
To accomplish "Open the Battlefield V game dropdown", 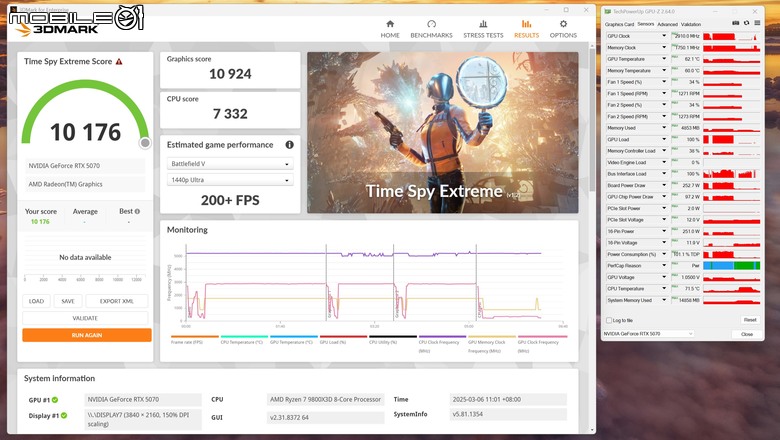I will pyautogui.click(x=230, y=164).
